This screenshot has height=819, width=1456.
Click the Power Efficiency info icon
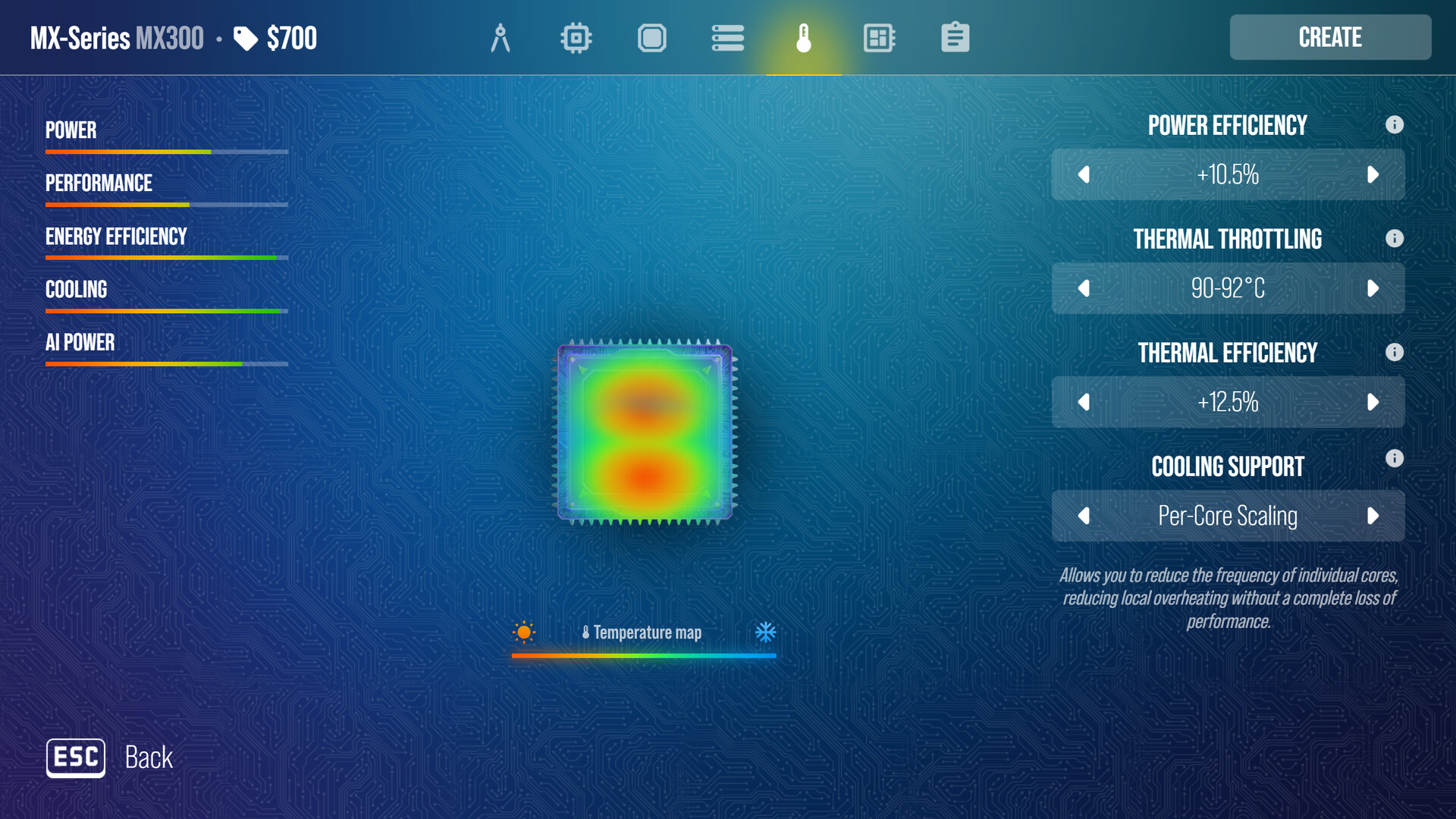coord(1395,126)
